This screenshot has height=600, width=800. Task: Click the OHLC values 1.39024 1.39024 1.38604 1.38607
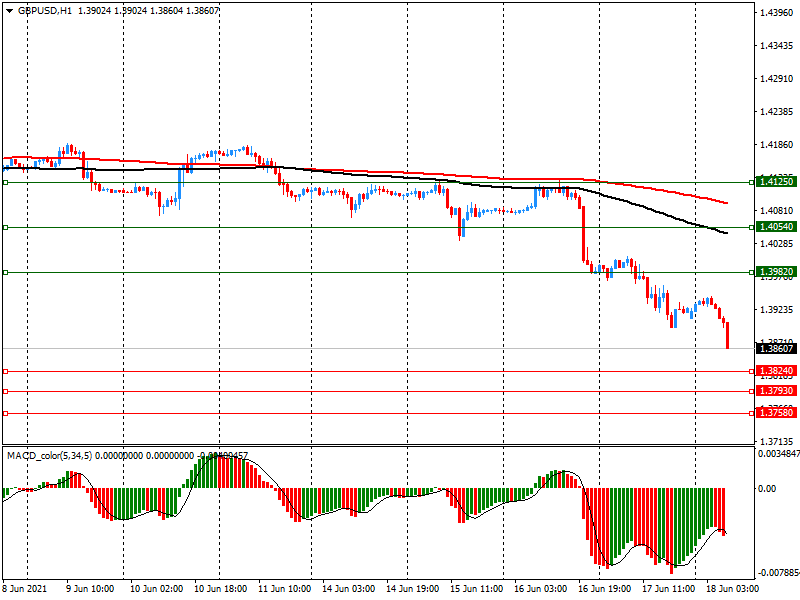pos(148,10)
